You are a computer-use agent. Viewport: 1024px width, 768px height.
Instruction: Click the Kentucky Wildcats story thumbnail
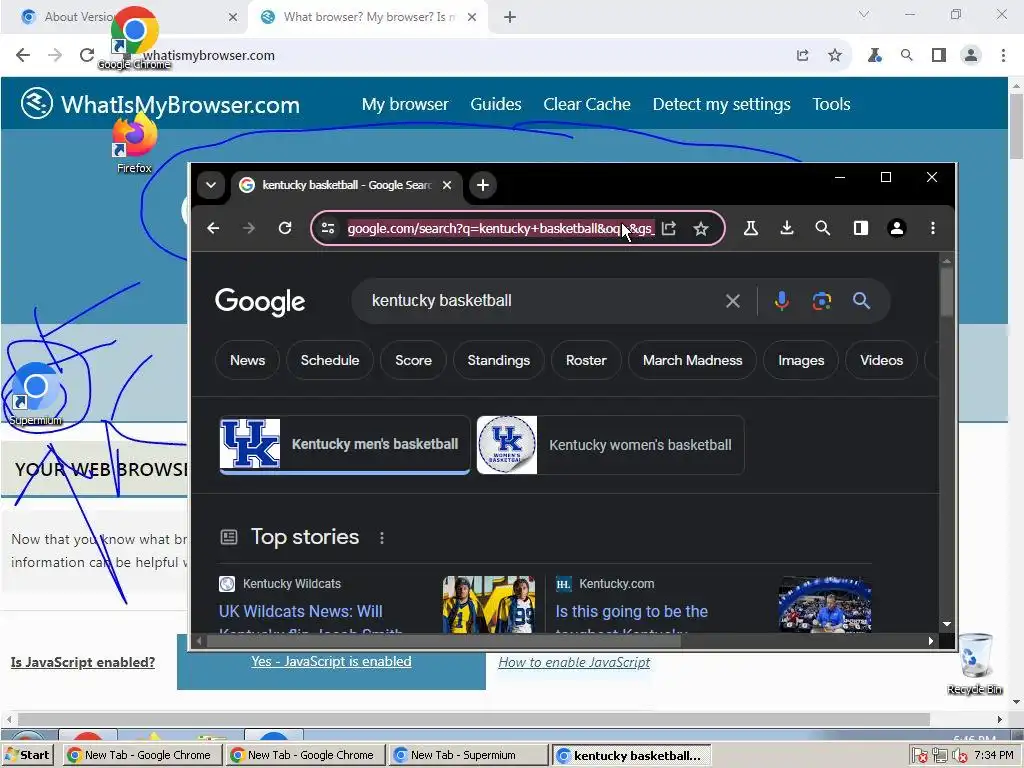[488, 604]
